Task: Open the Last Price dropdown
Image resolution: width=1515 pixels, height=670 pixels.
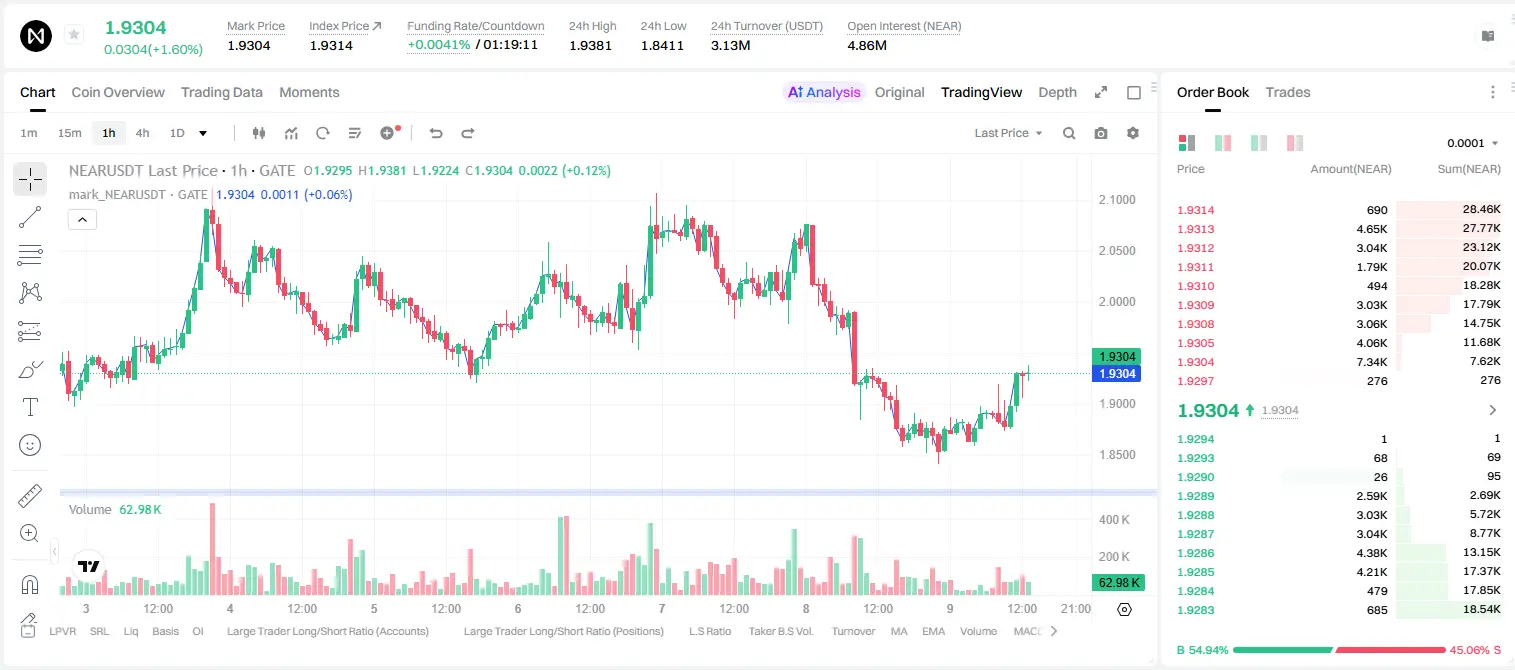Action: tap(1008, 133)
